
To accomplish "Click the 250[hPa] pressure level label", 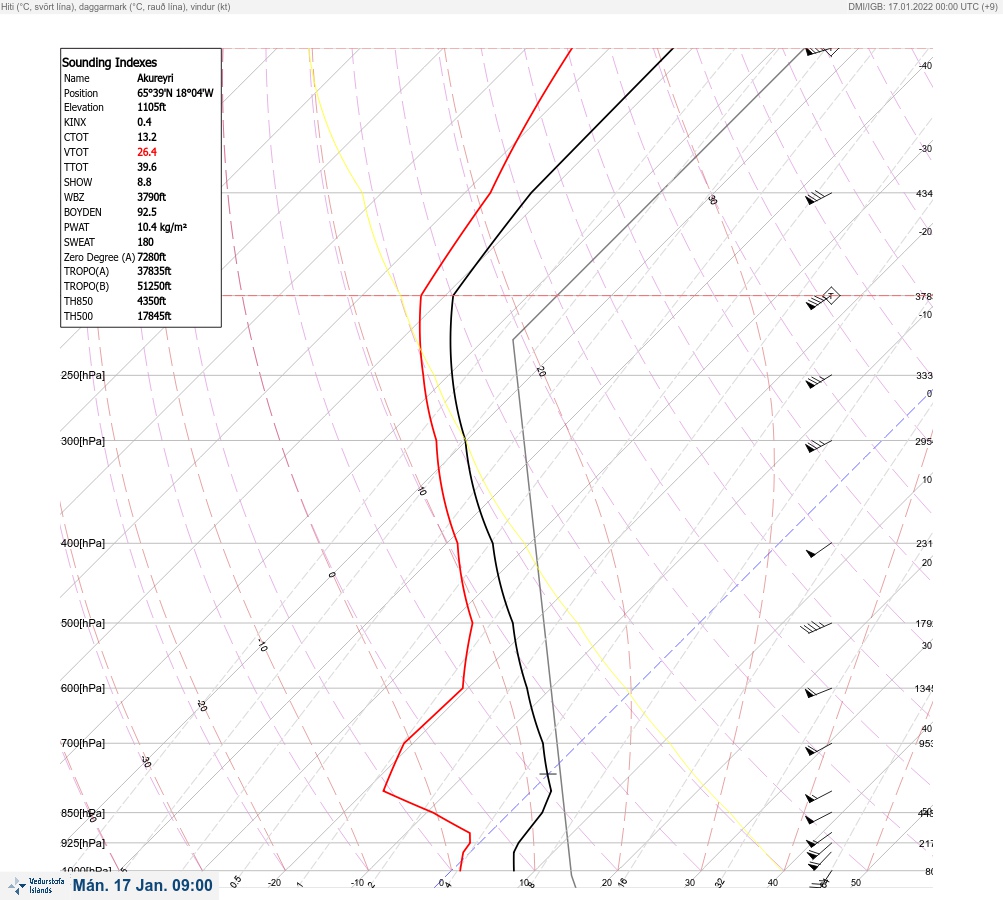I will [83, 375].
